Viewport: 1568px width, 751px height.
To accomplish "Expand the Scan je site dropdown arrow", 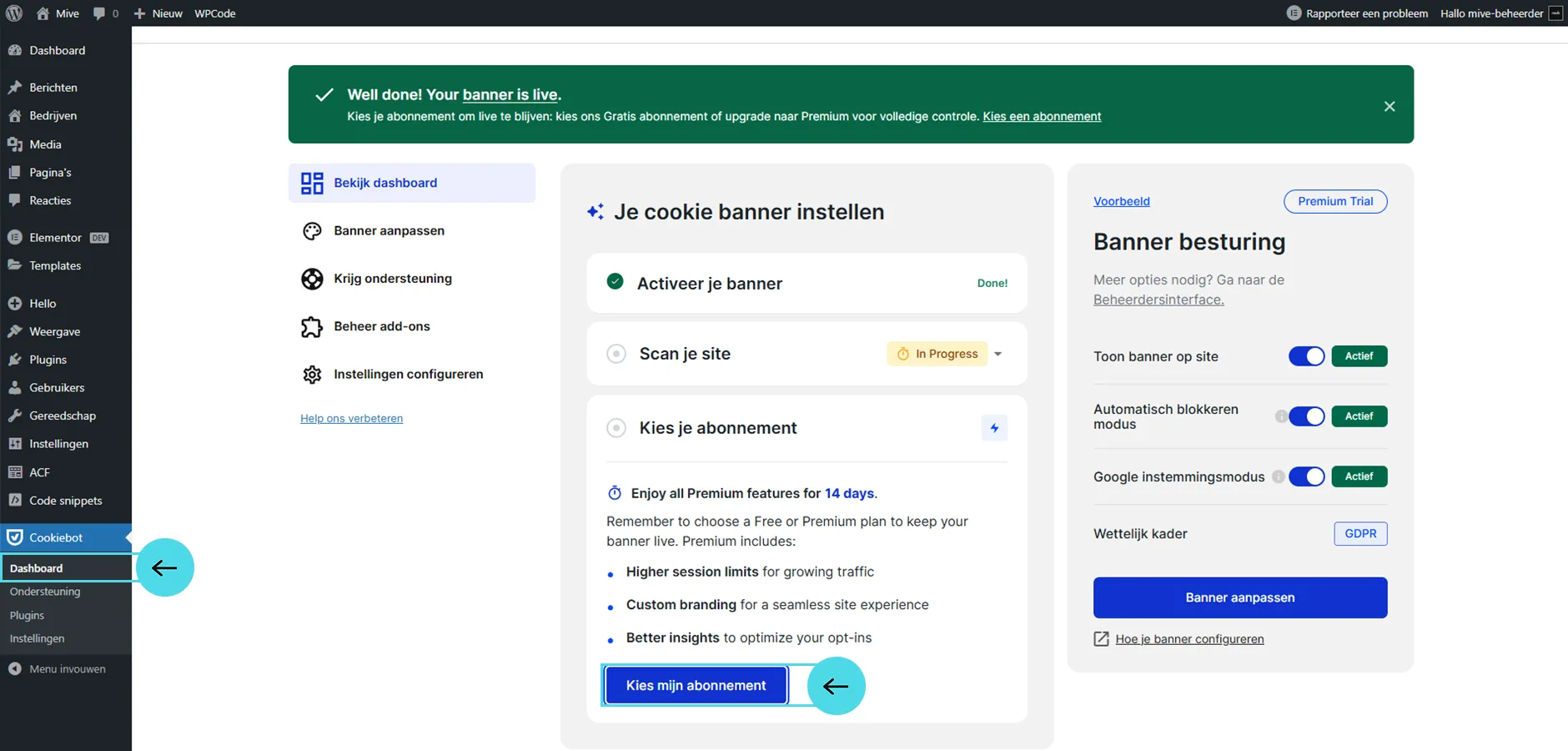I will coord(998,354).
